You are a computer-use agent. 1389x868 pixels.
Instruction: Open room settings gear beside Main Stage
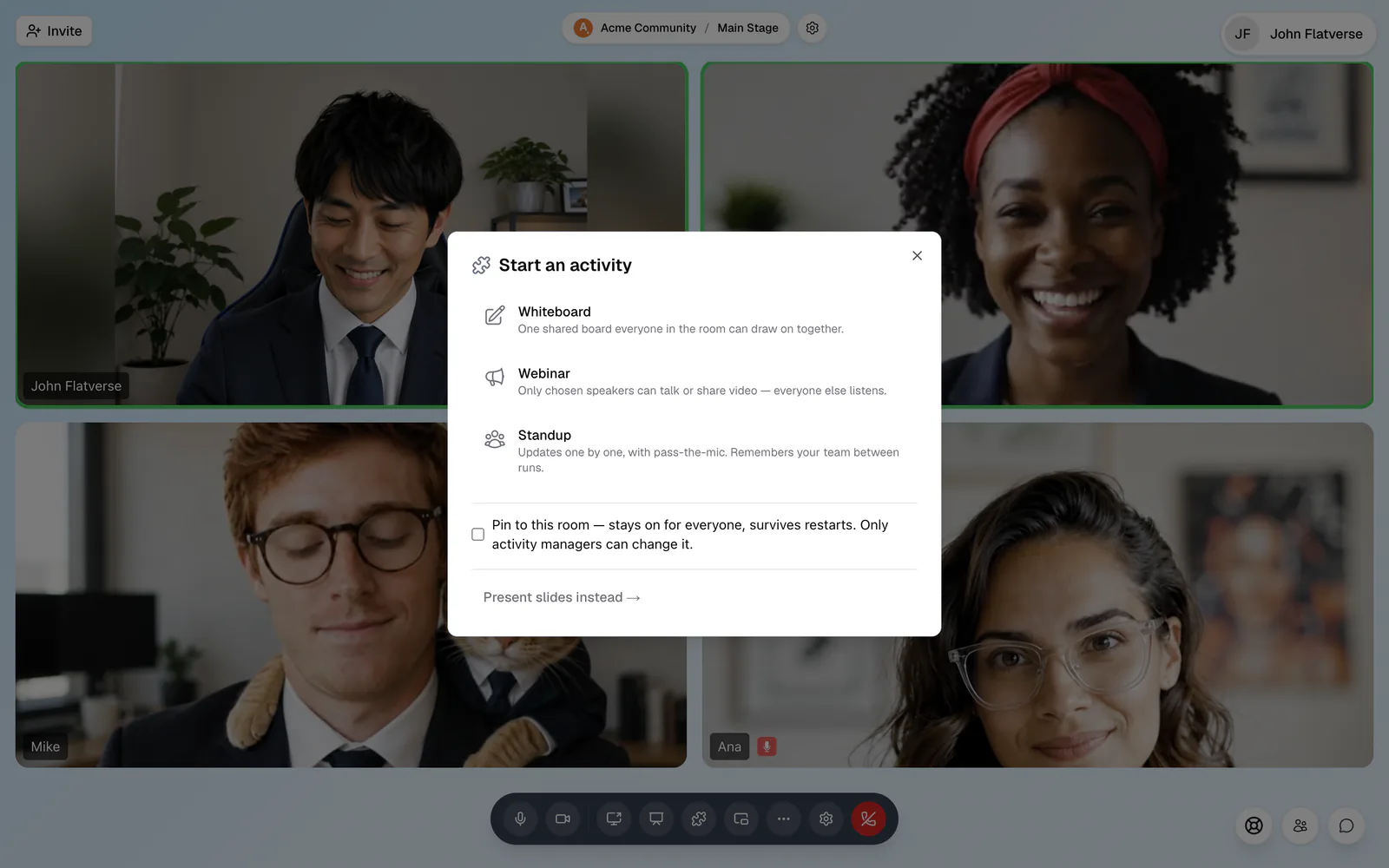(812, 28)
